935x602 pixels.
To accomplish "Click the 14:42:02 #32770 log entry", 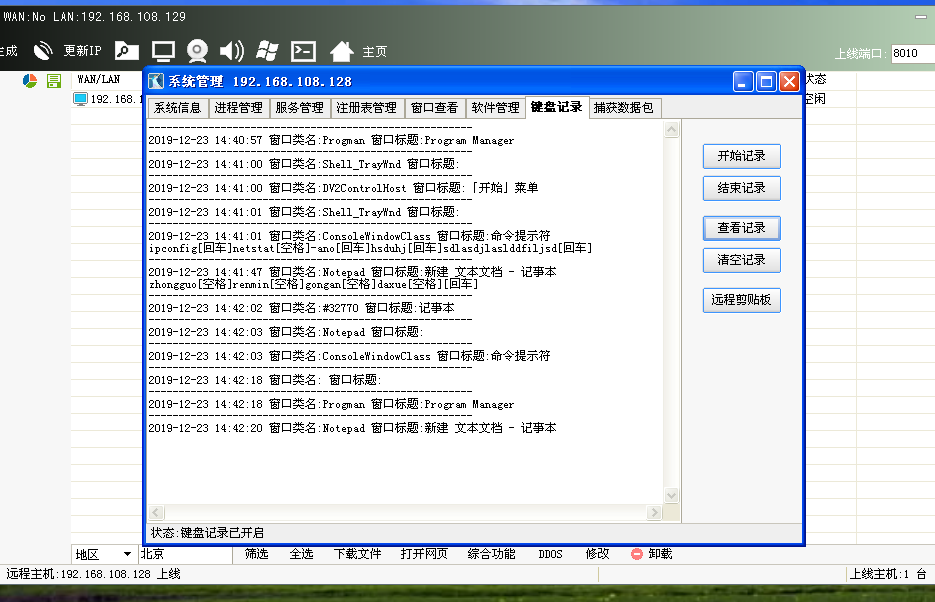I will [x=301, y=308].
